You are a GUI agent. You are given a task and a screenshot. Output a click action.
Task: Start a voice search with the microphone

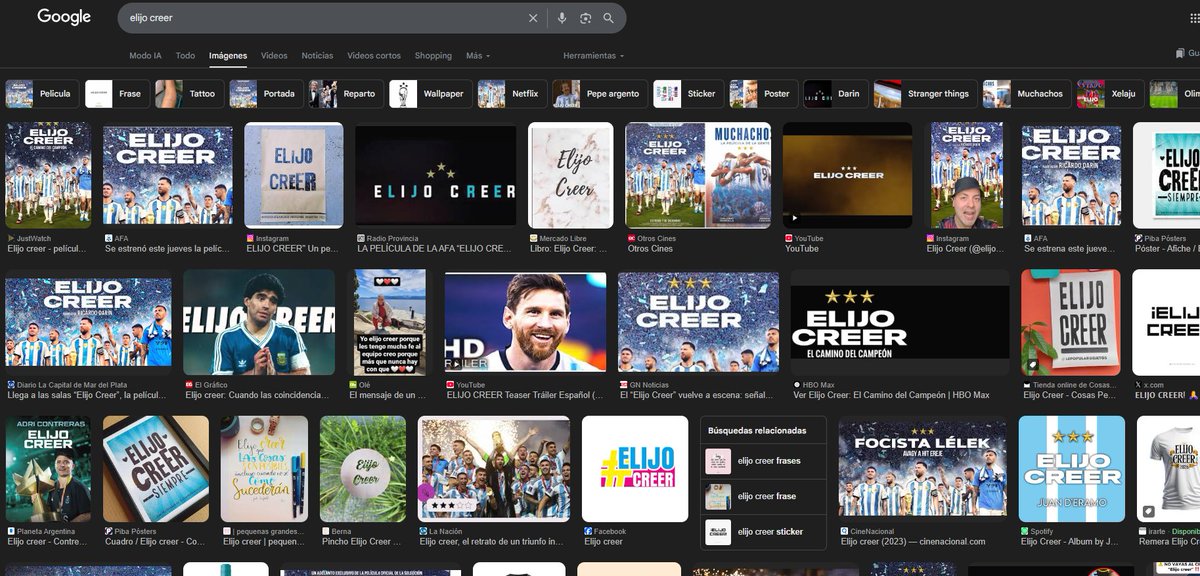click(x=561, y=18)
